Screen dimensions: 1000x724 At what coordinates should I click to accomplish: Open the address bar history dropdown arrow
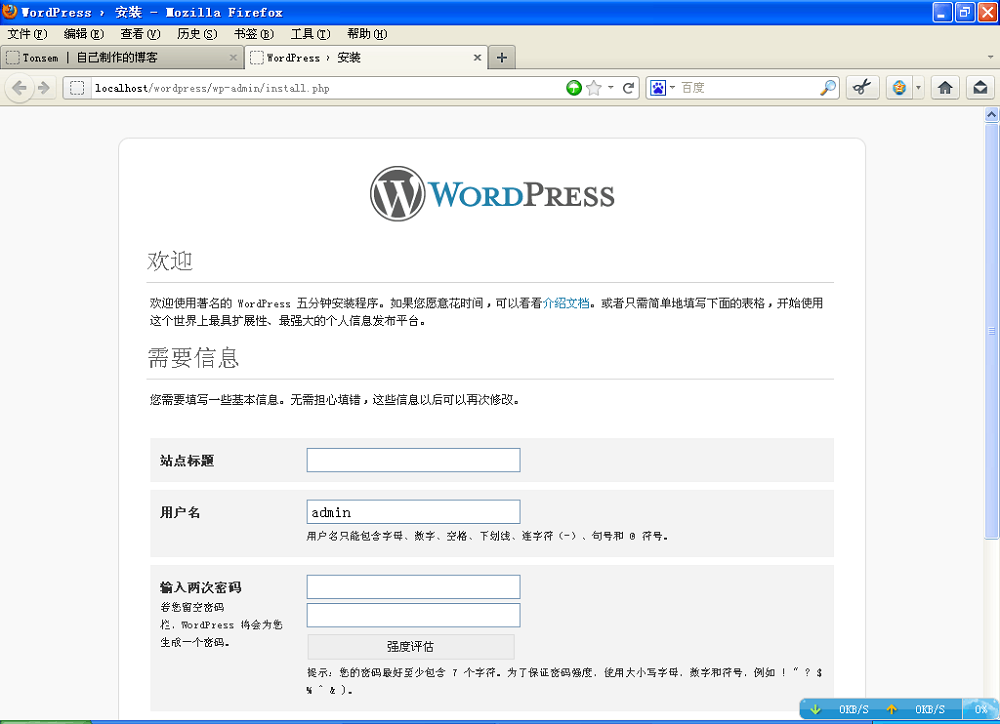tap(611, 88)
